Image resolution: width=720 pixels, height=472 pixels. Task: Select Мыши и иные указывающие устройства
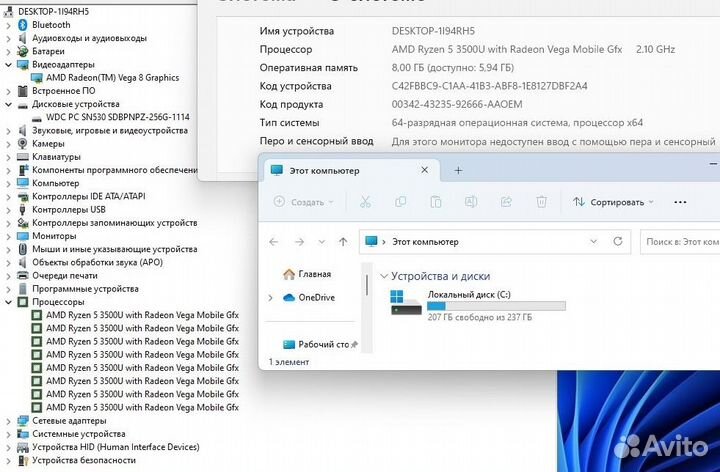114,249
